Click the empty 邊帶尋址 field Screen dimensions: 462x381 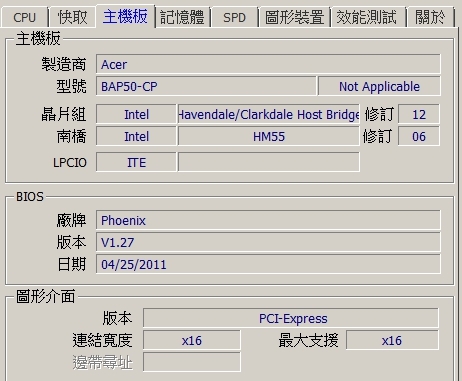click(192, 362)
